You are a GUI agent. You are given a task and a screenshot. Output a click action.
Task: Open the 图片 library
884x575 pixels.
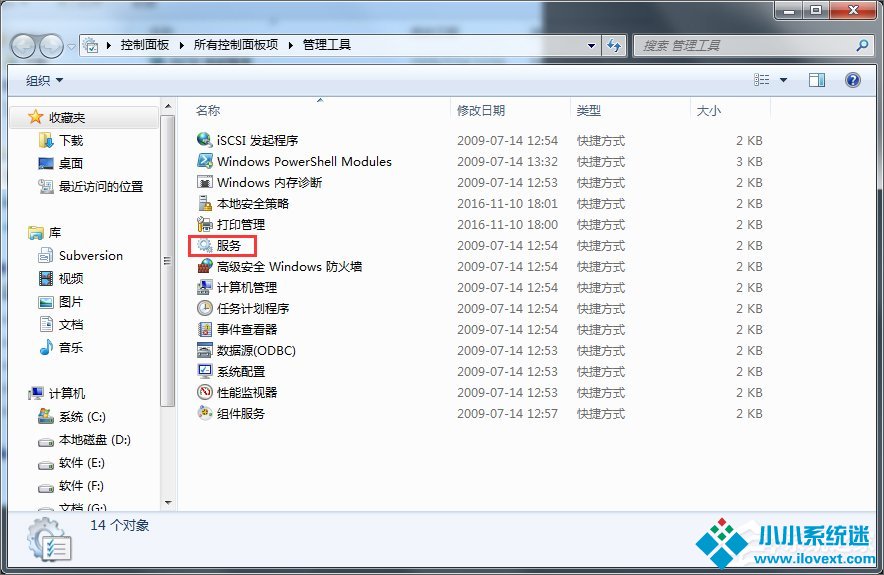pos(71,302)
